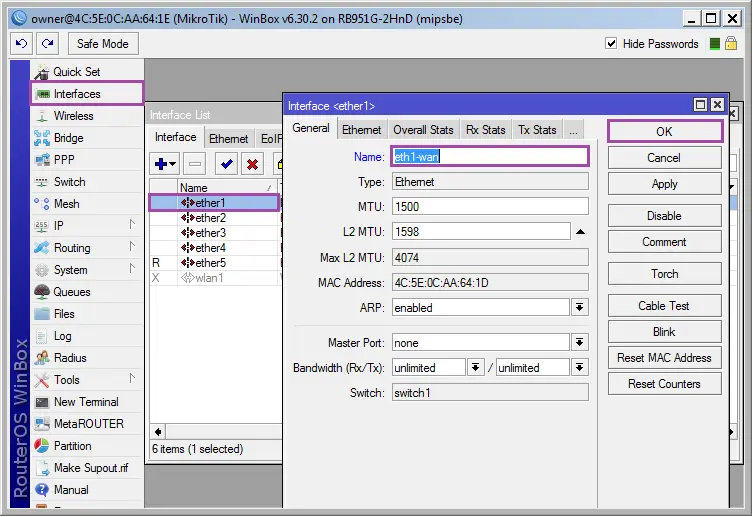
Task: Click the Name input field
Action: [x=489, y=156]
